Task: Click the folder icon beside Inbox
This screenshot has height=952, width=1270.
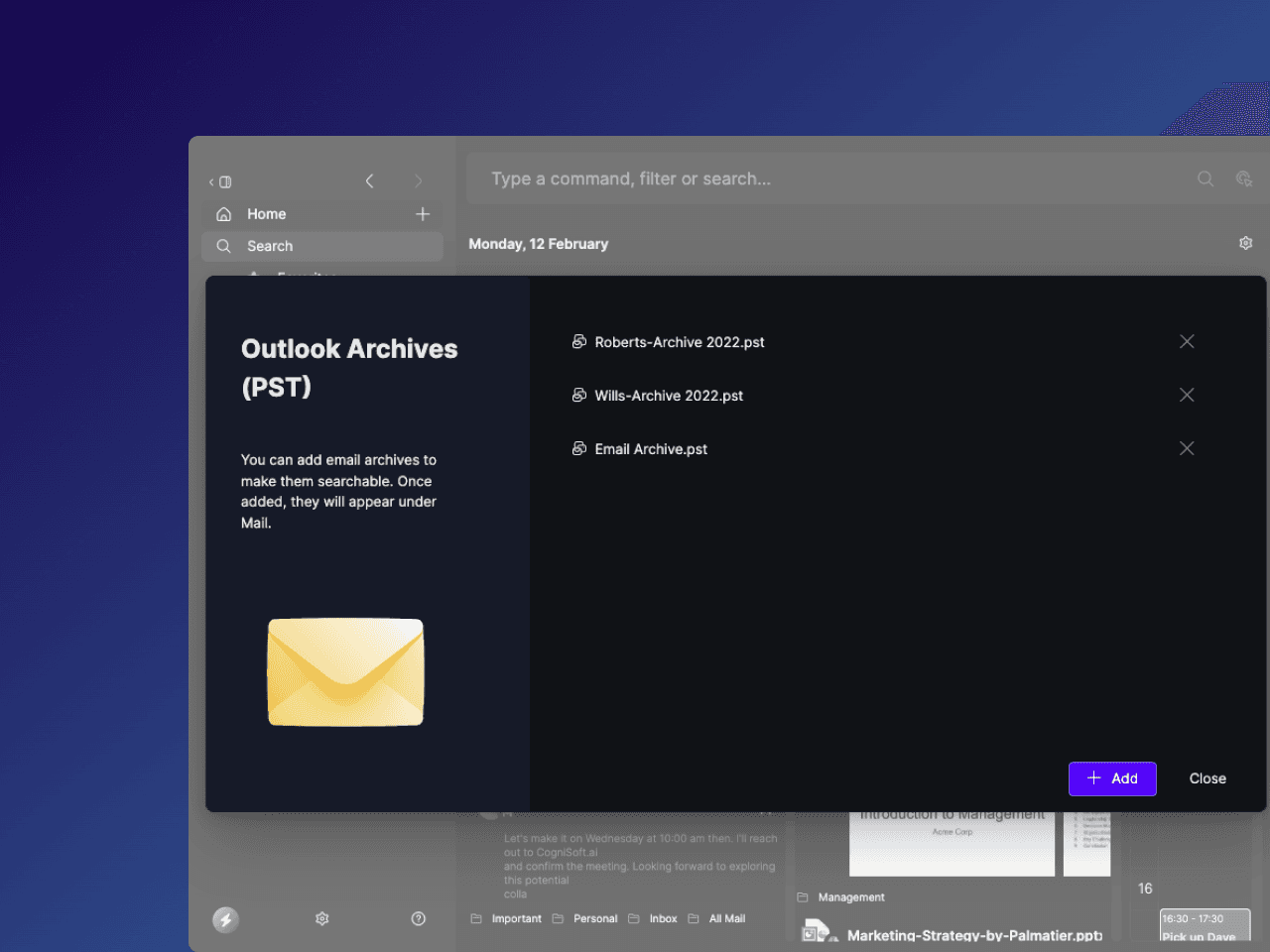Action: click(633, 919)
